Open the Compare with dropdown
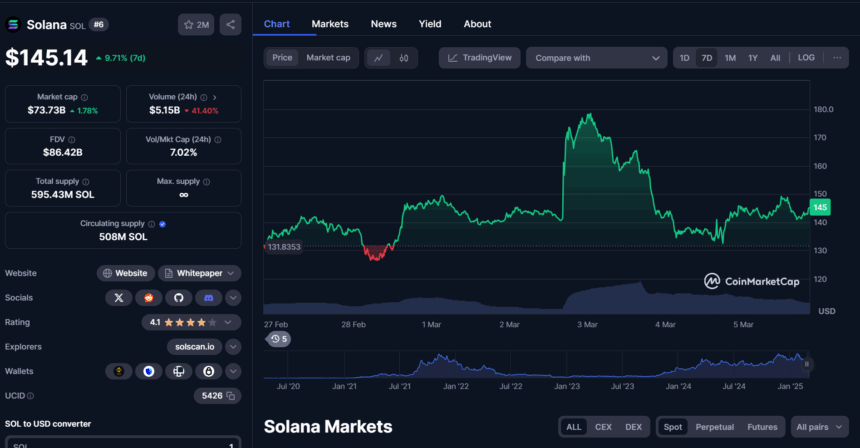Screen dimensions: 860x448 (596, 58)
